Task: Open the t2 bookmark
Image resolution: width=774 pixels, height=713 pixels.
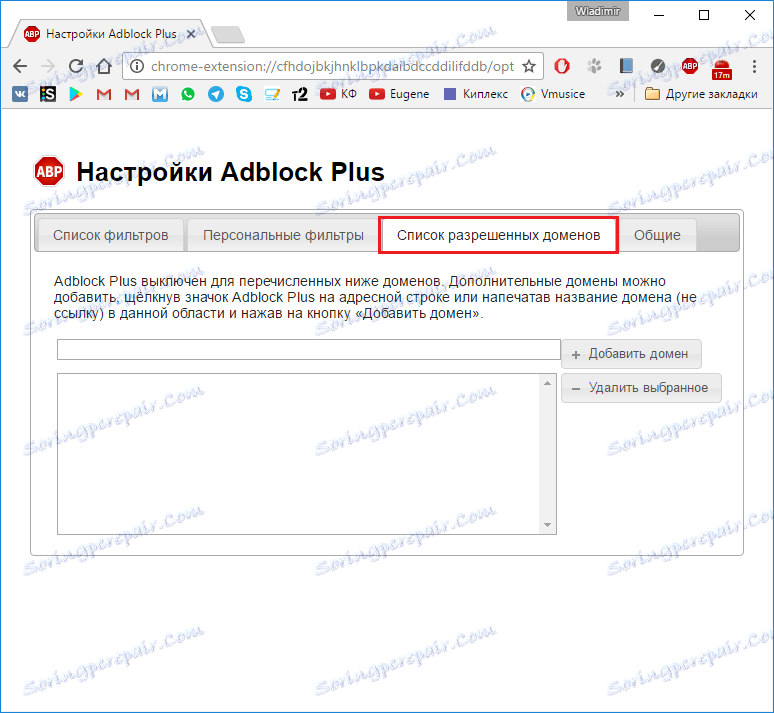Action: (x=300, y=94)
